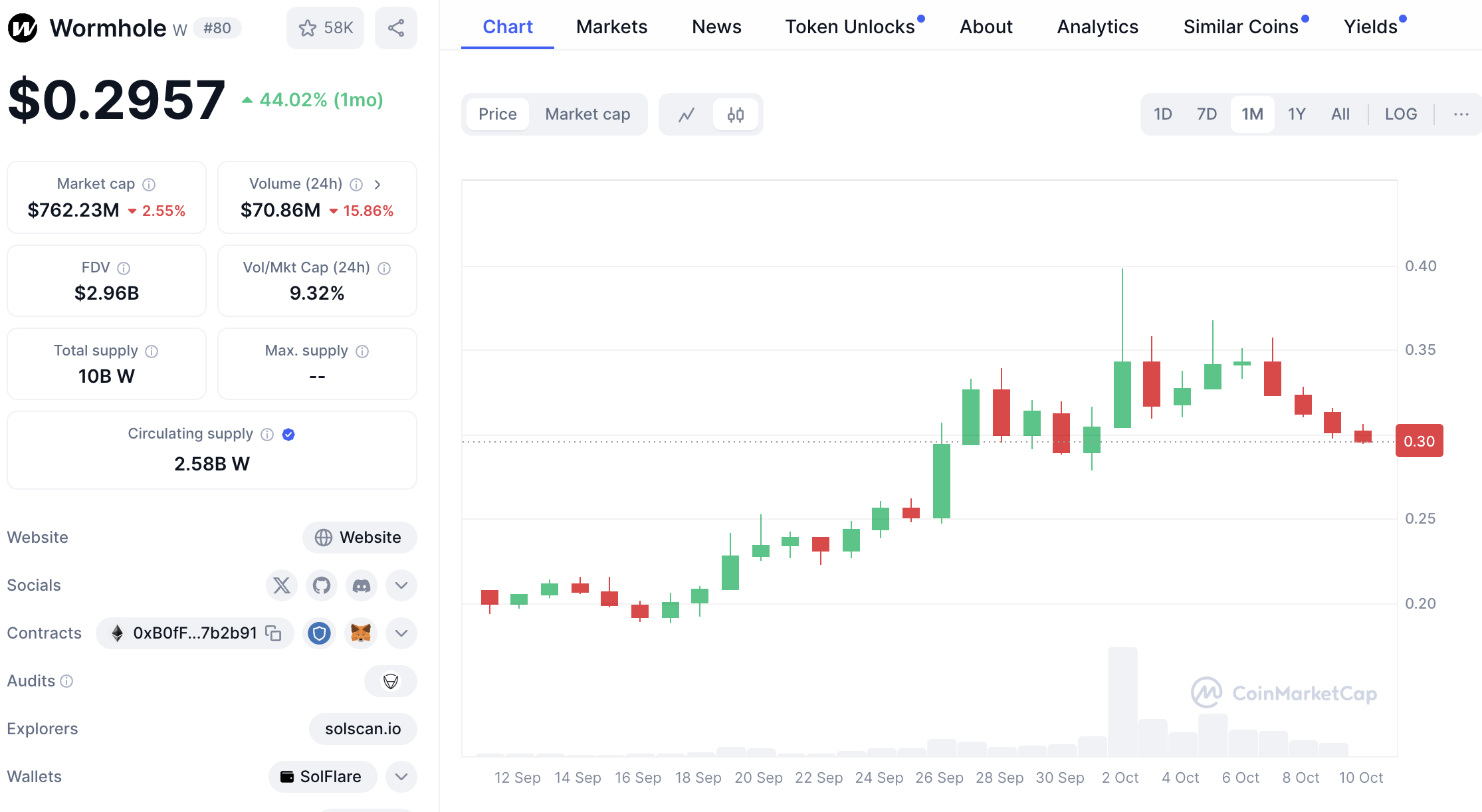
Task: Open the Yields tab
Action: point(1371,27)
